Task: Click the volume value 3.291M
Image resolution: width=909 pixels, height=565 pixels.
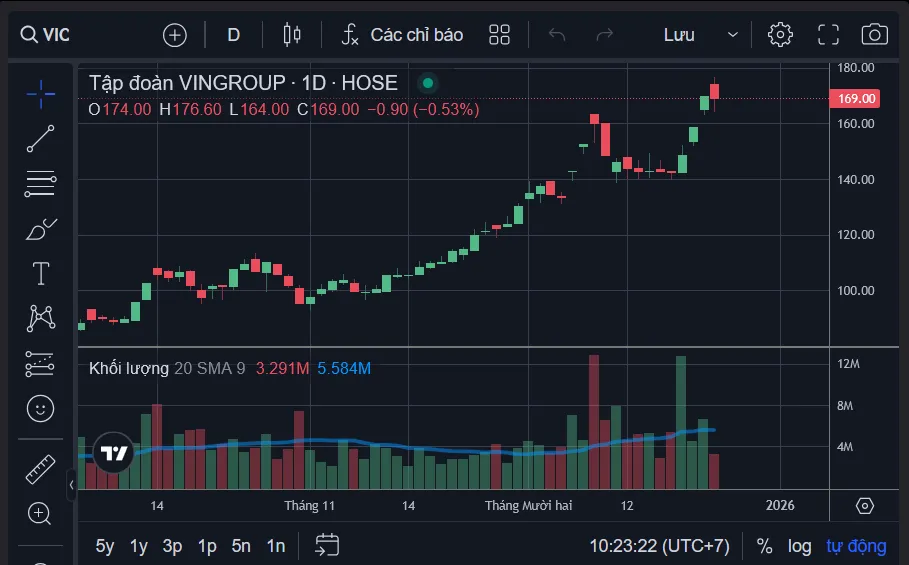Action: [x=282, y=369]
